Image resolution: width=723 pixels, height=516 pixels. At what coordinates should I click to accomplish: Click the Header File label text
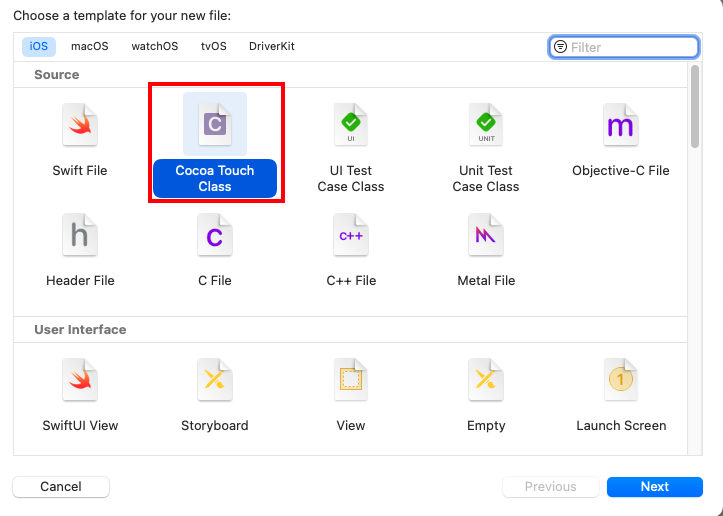tap(80, 281)
